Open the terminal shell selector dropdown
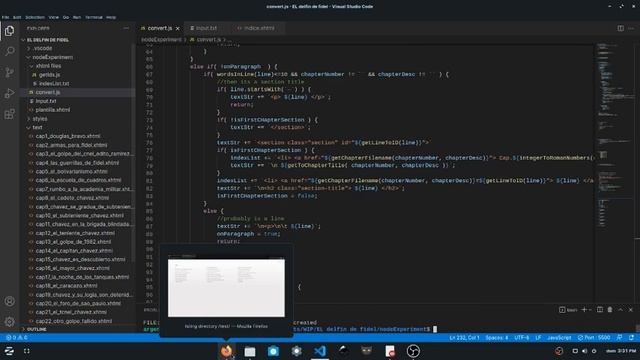The height and width of the screenshot is (360, 640). [591, 310]
